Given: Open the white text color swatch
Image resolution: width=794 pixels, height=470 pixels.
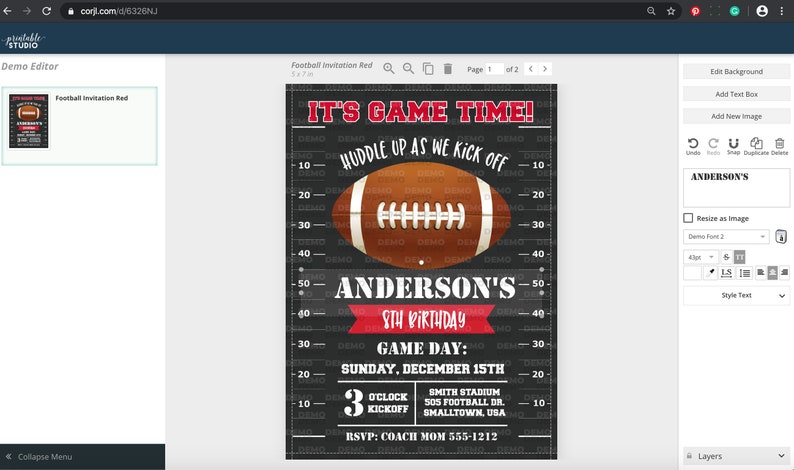Looking at the screenshot, I should tap(692, 272).
